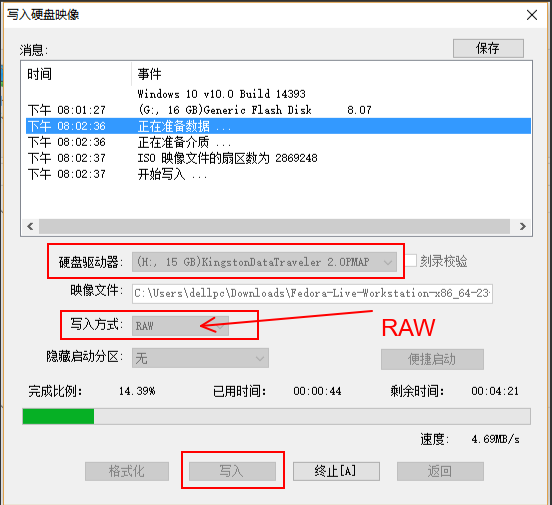Close the 写入硬盘映像 dialog

click(x=532, y=15)
